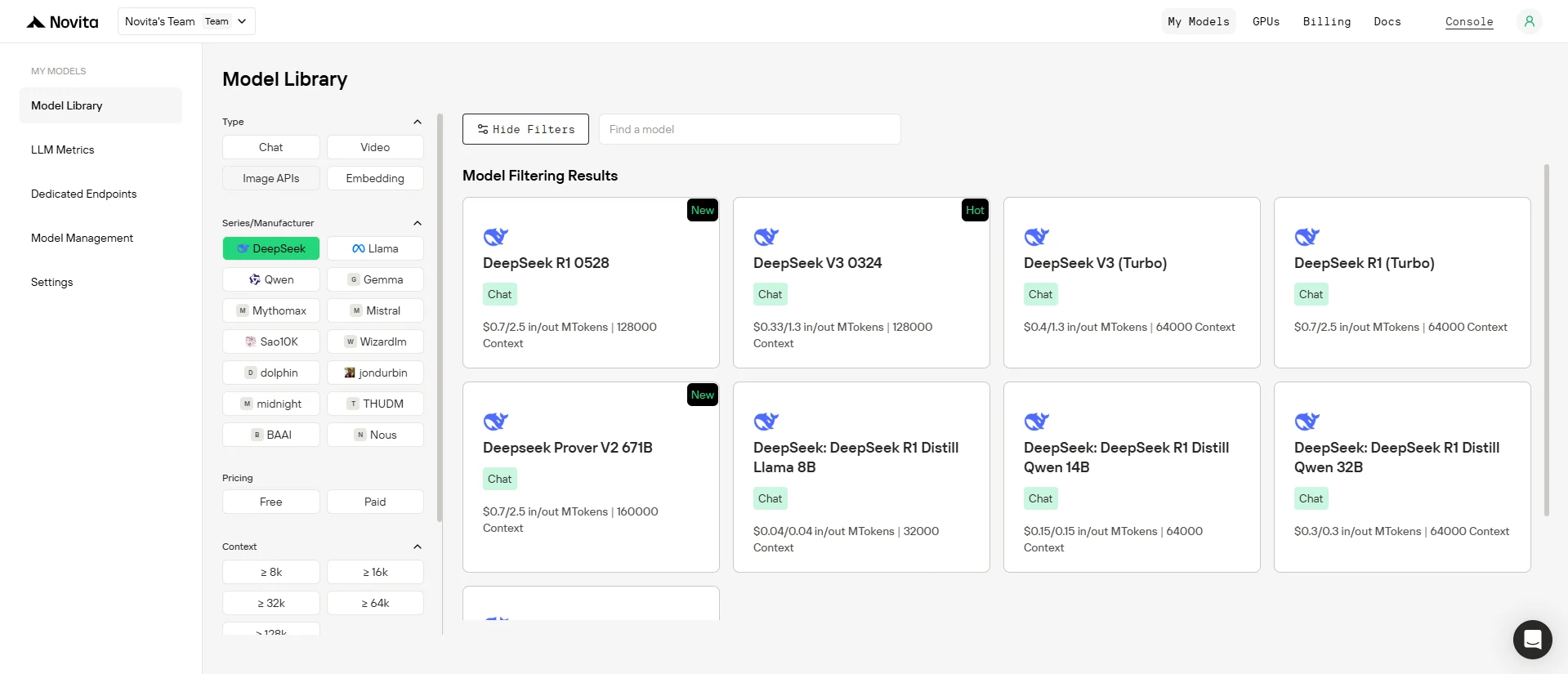Filter models by Sao10K series
The width and height of the screenshot is (1568, 674).
tap(271, 341)
